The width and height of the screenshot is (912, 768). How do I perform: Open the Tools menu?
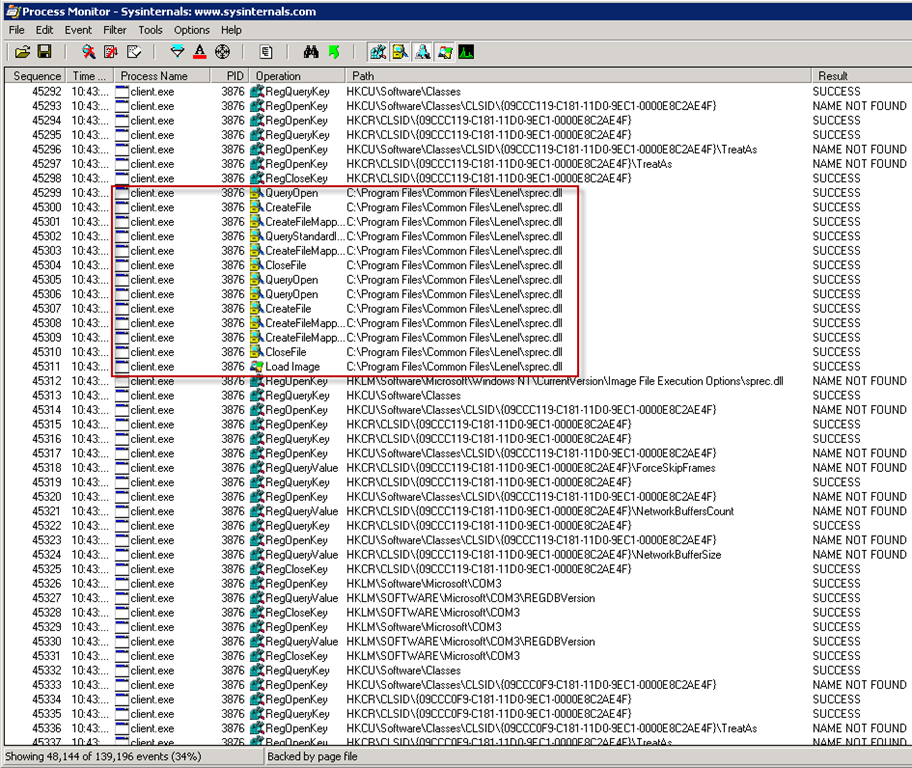[x=150, y=30]
